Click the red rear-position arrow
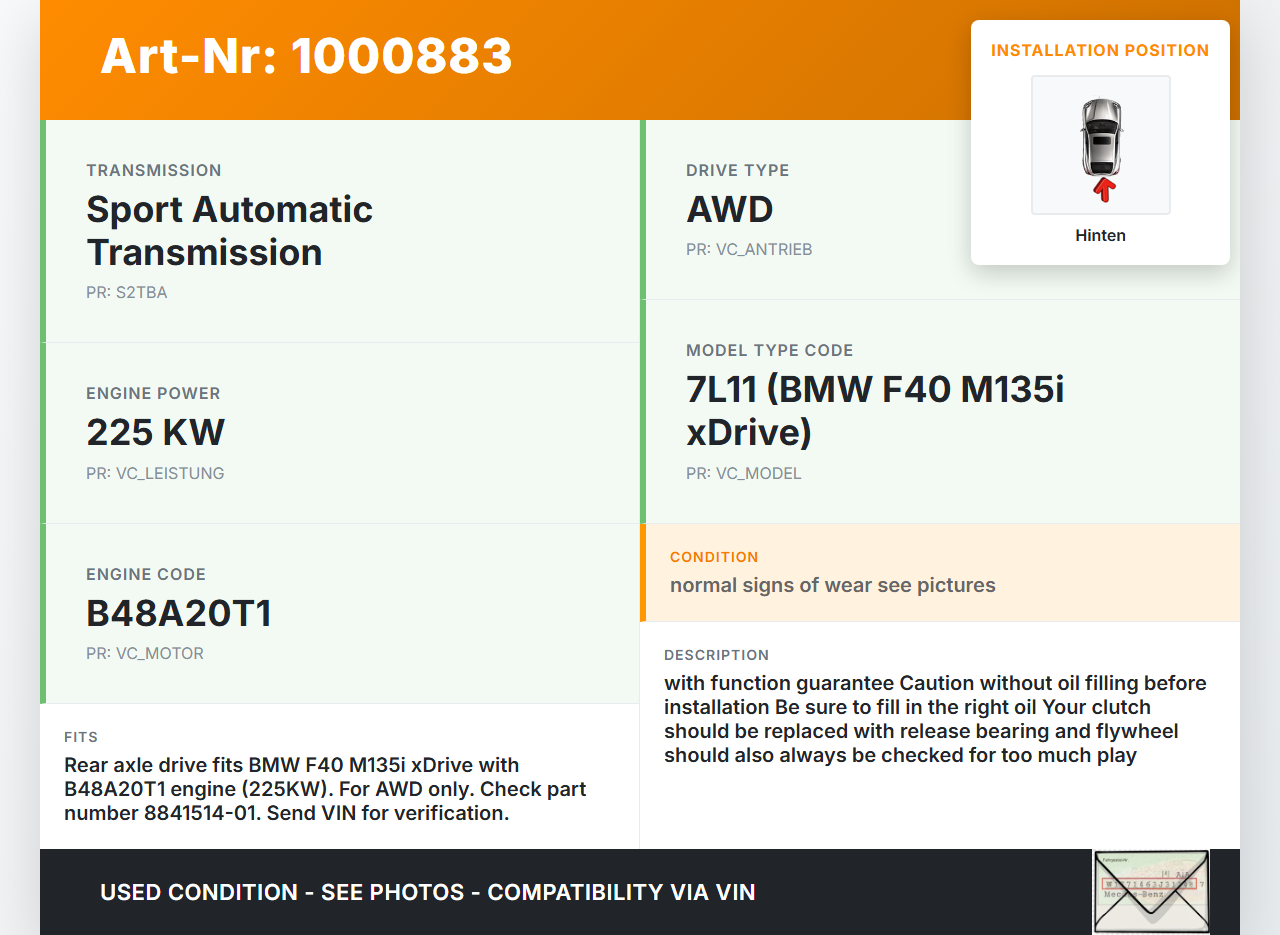The width and height of the screenshot is (1280, 935). point(1103,189)
